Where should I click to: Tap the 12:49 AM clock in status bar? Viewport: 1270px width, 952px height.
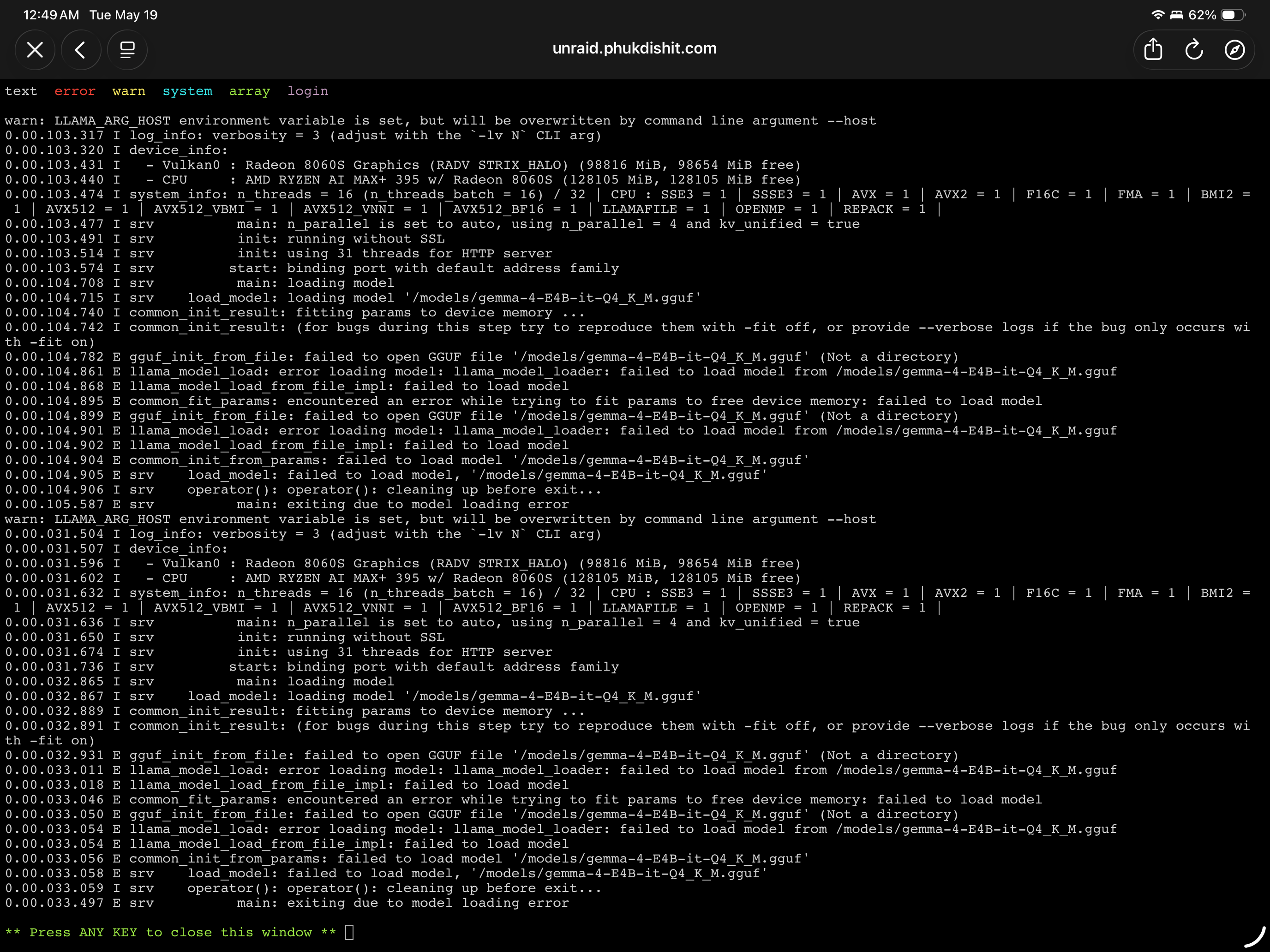click(51, 15)
